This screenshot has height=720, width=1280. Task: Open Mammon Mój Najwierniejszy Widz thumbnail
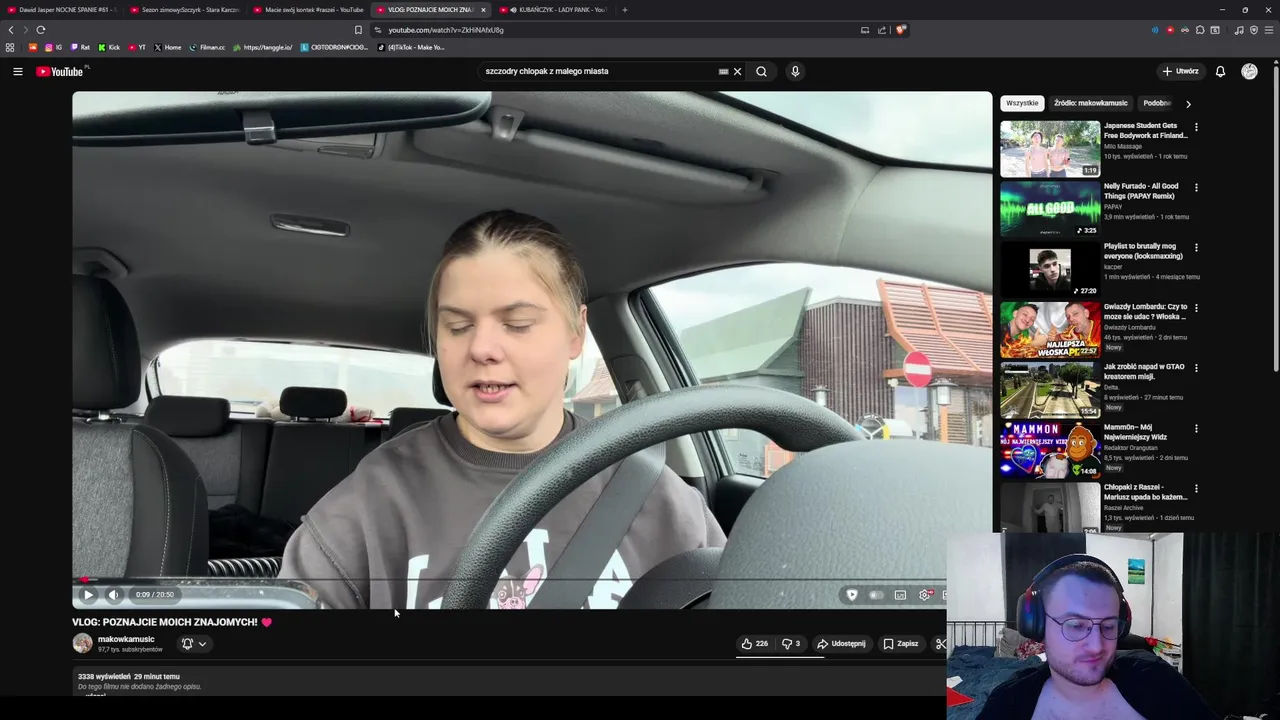click(1050, 450)
